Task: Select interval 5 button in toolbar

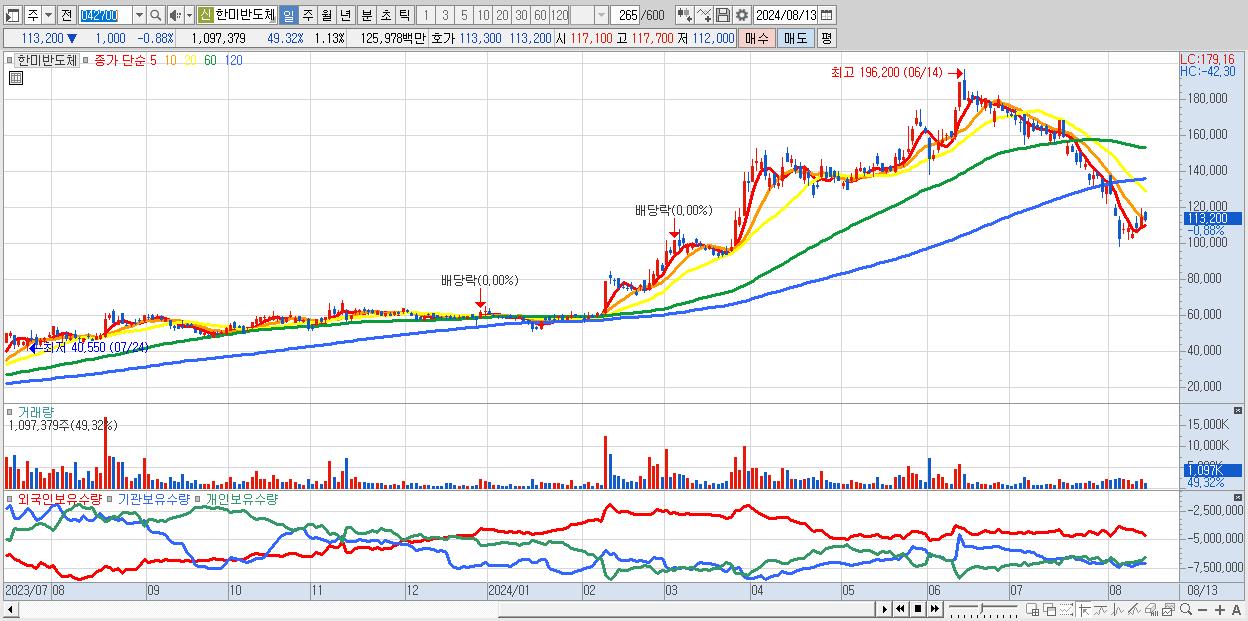Action: click(x=464, y=15)
